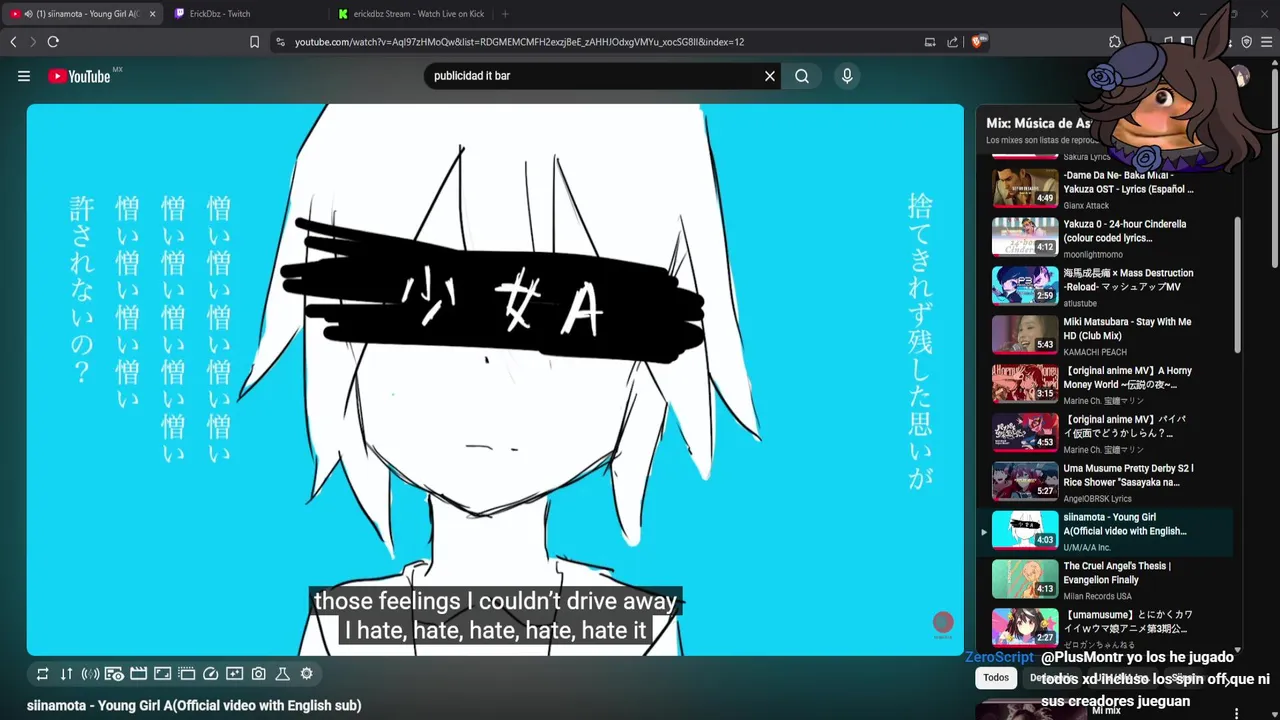Open a new browser tab
Viewport: 1280px width, 720px height.
point(505,14)
